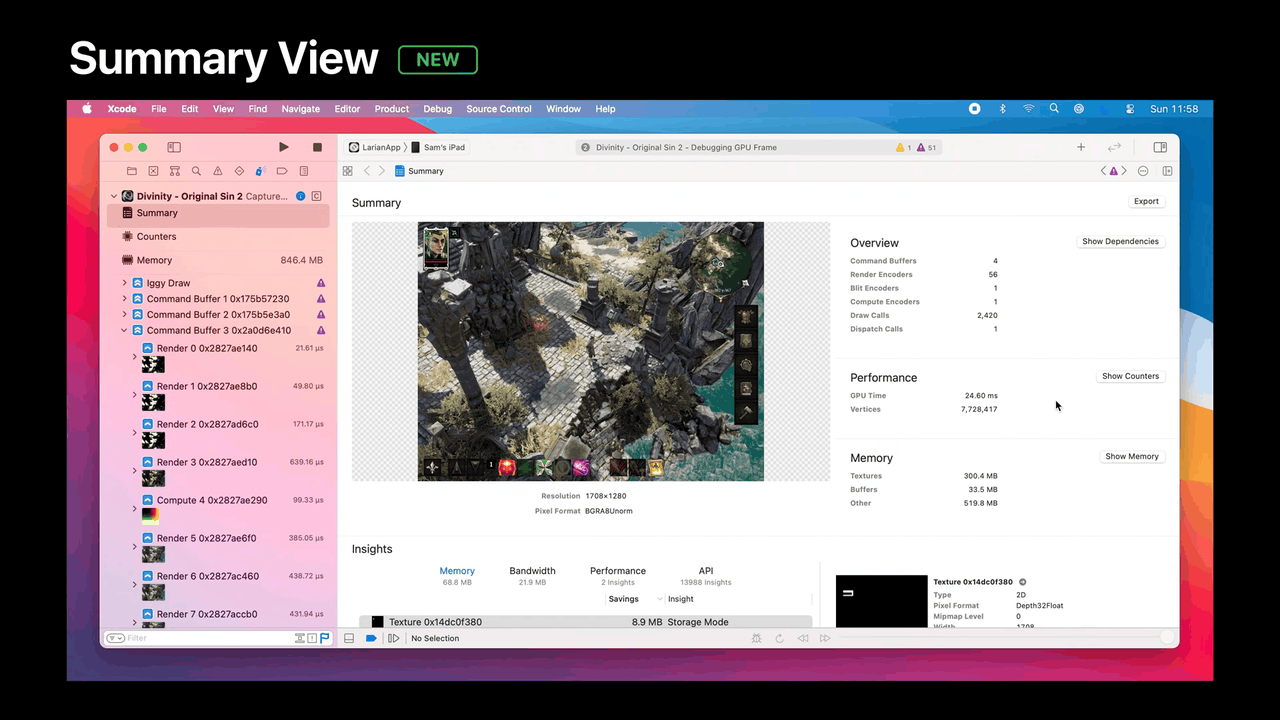The height and width of the screenshot is (720, 1280).
Task: Click the code review arrows icon
Action: point(1114,147)
